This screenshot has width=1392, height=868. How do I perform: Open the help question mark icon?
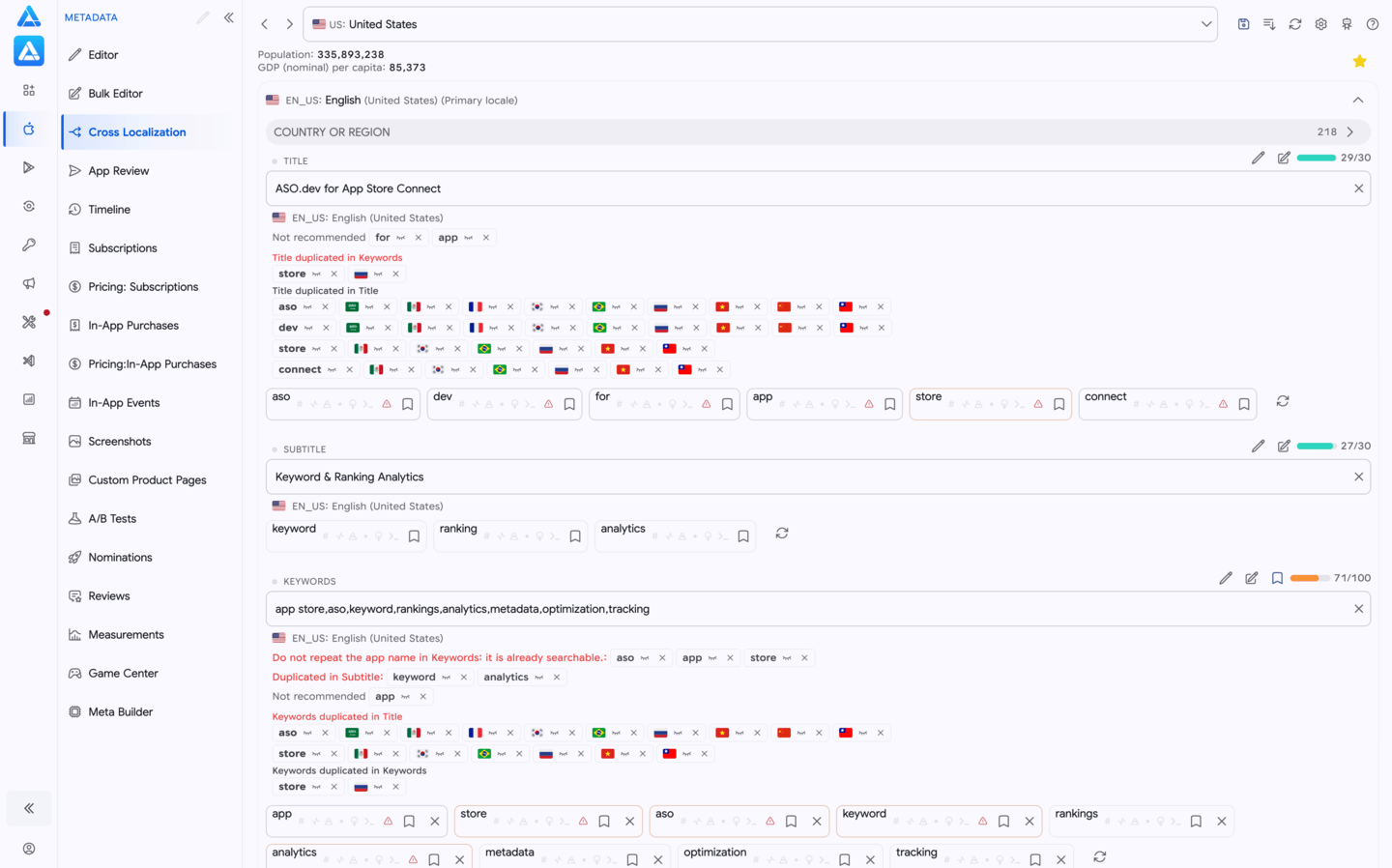(x=1373, y=24)
